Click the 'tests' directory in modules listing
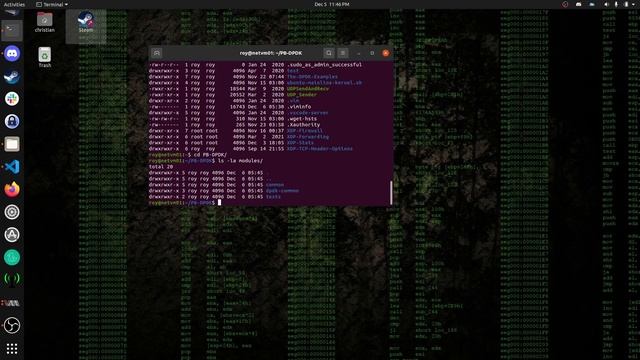Viewport: 640px width, 360px height. (x=273, y=197)
